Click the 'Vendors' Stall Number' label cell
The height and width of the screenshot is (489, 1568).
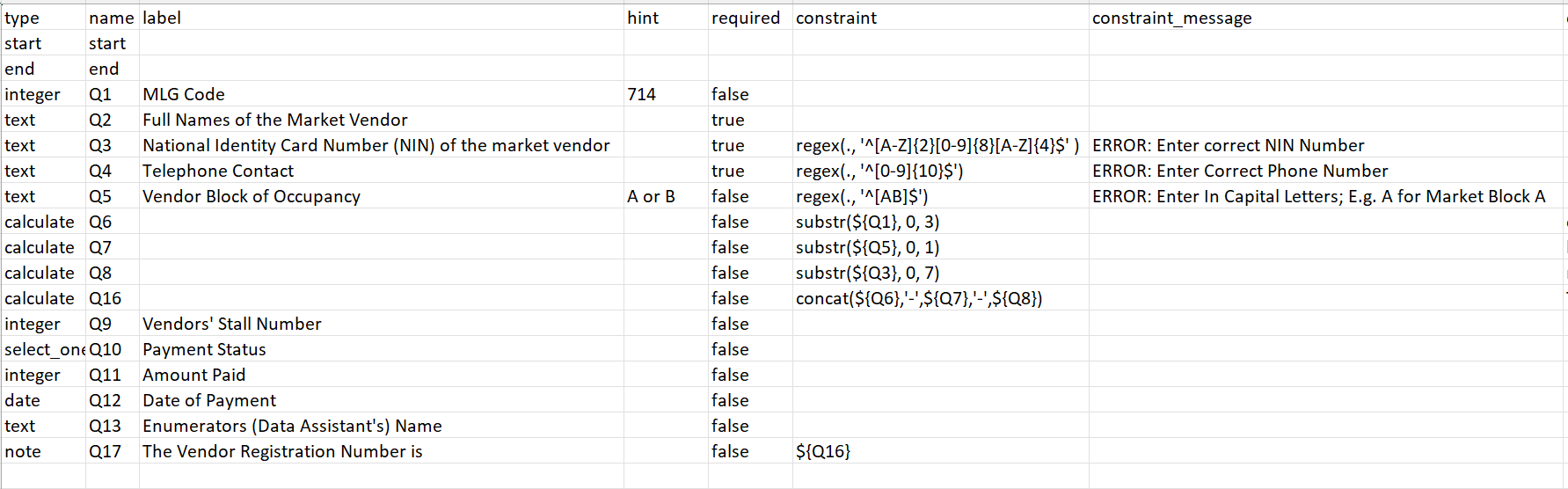pos(382,324)
